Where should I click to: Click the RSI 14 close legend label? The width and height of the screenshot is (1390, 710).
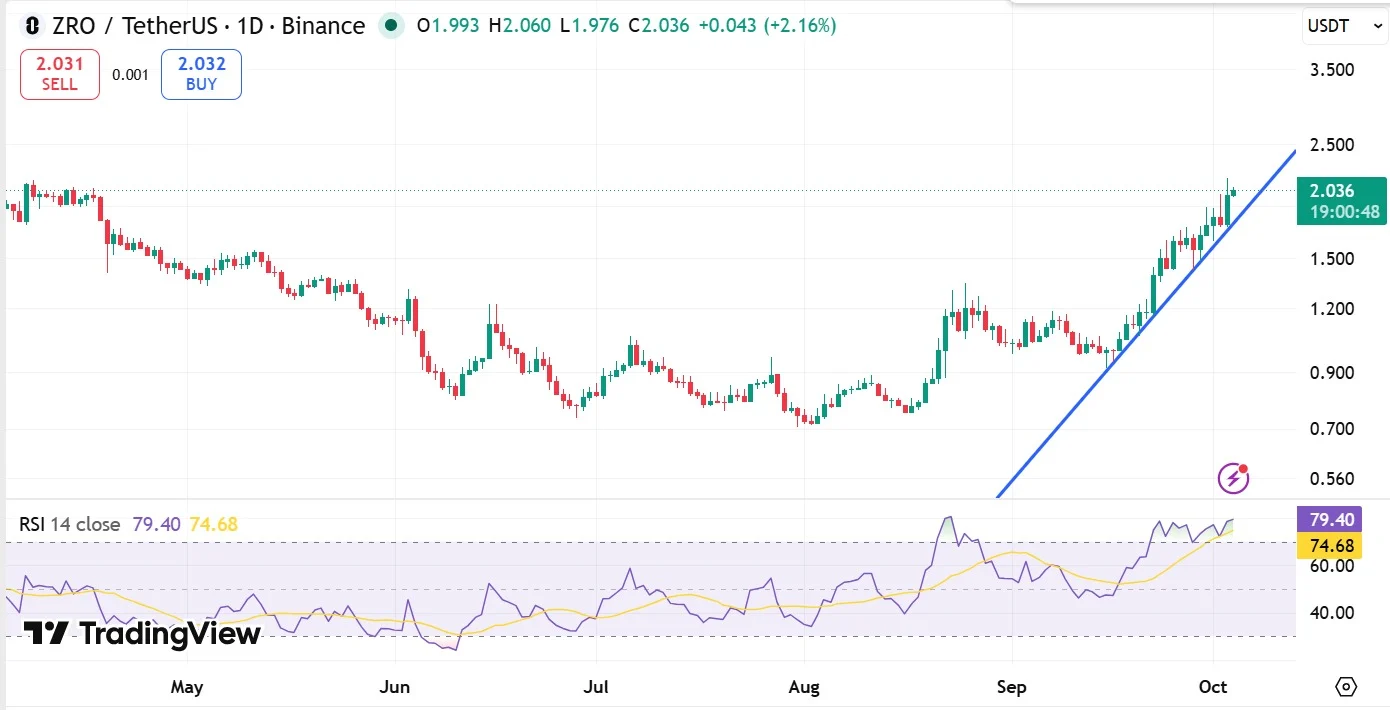coord(70,524)
